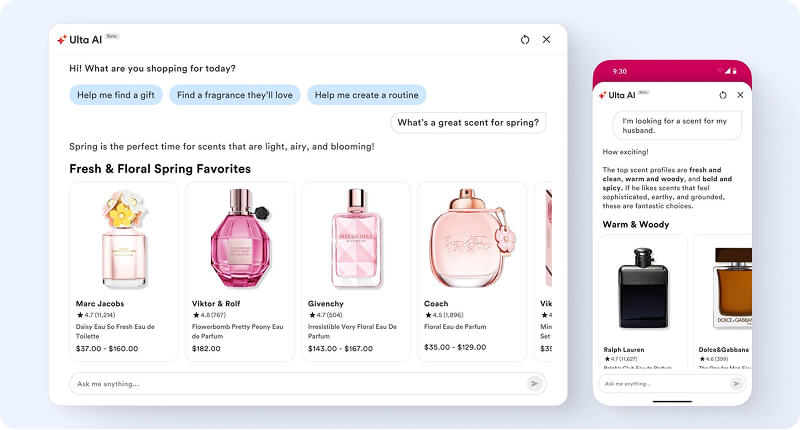Select the 'Help me find a gift' suggestion
The image size is (800, 430).
click(116, 95)
